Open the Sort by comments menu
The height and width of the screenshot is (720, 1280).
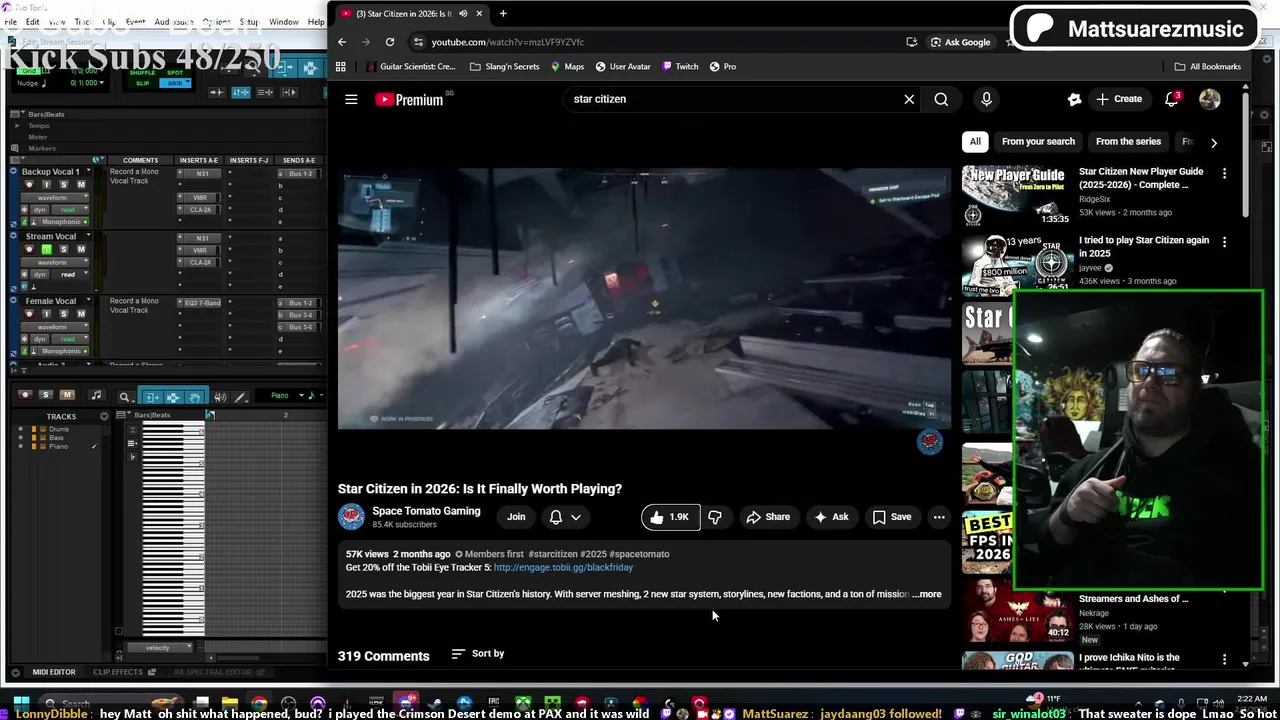click(478, 654)
